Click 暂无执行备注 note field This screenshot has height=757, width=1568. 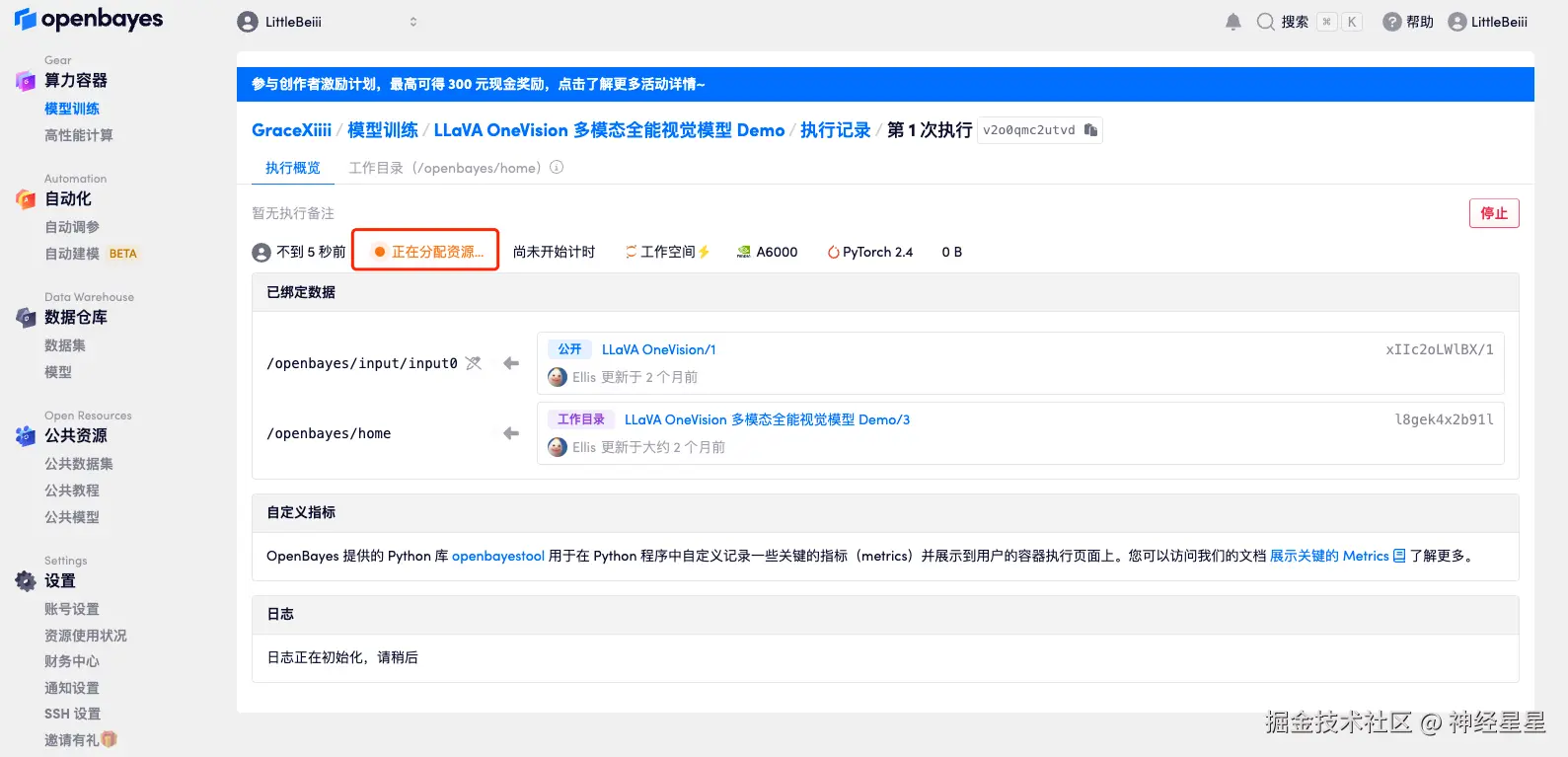tap(293, 213)
